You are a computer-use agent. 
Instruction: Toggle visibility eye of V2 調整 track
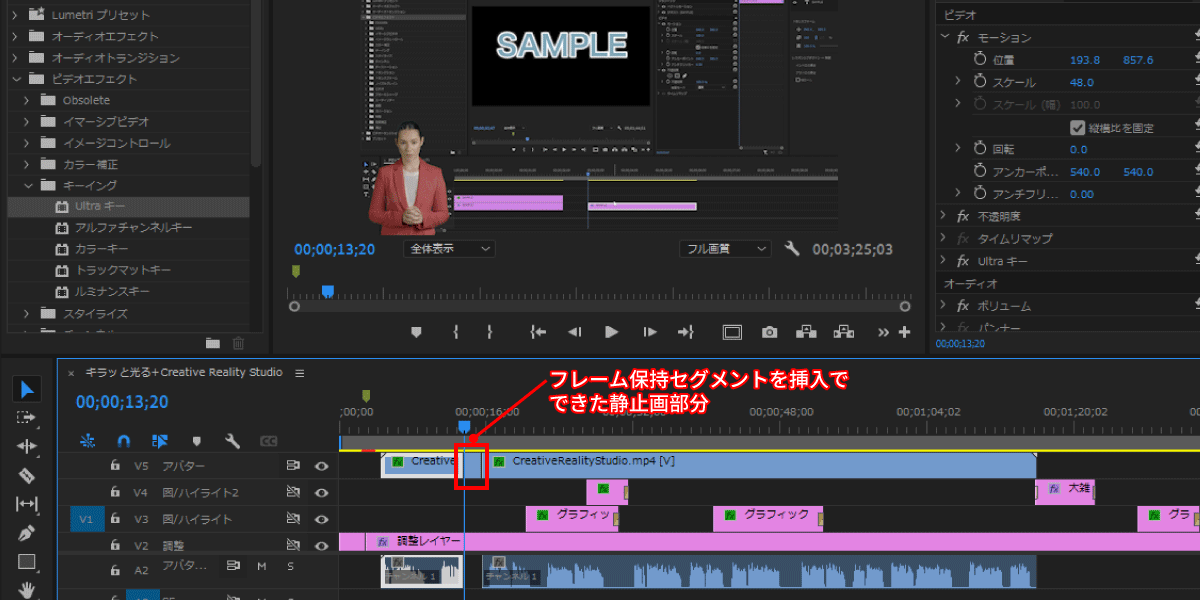coord(322,547)
